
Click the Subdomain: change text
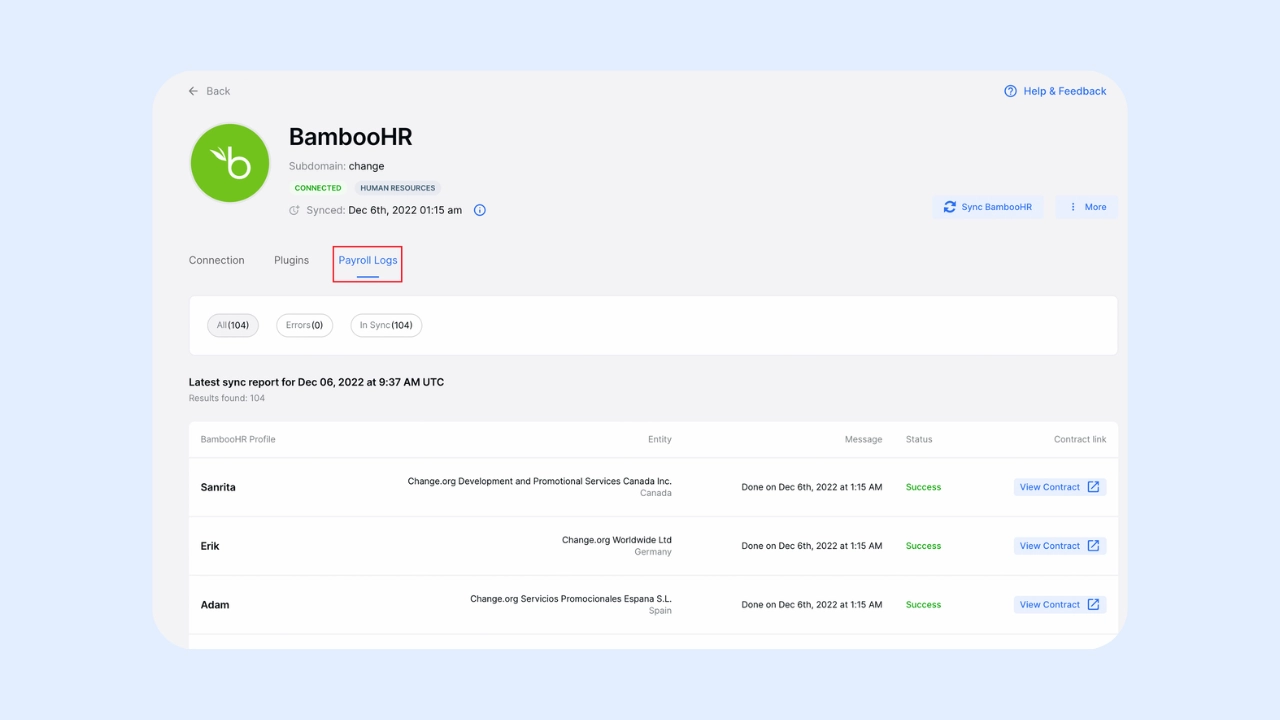click(x=337, y=166)
